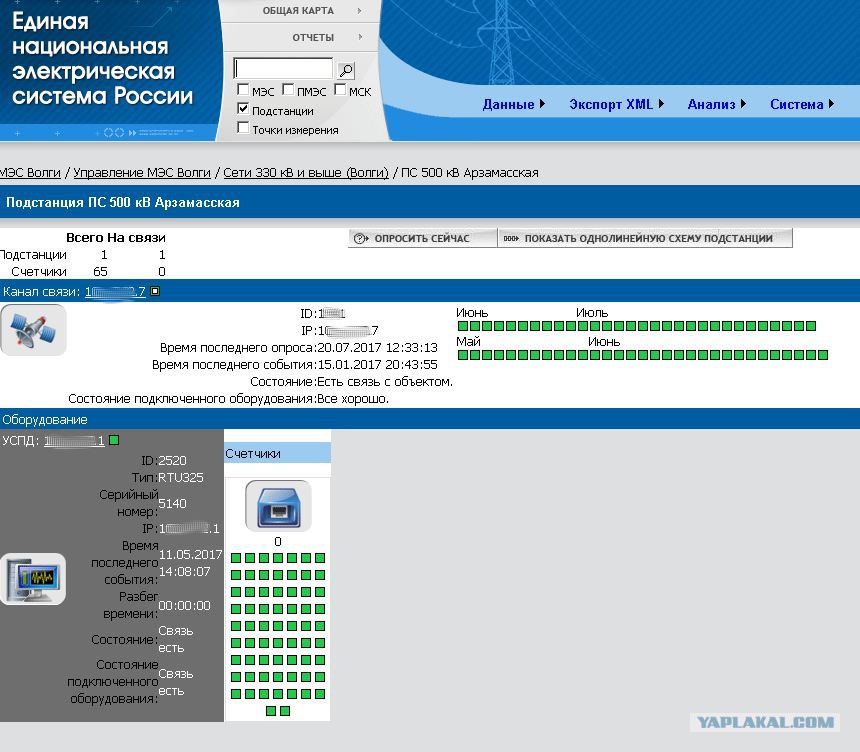Click the last poll time 20.07.2017 12:33:13
The width and height of the screenshot is (860, 752).
point(377,348)
